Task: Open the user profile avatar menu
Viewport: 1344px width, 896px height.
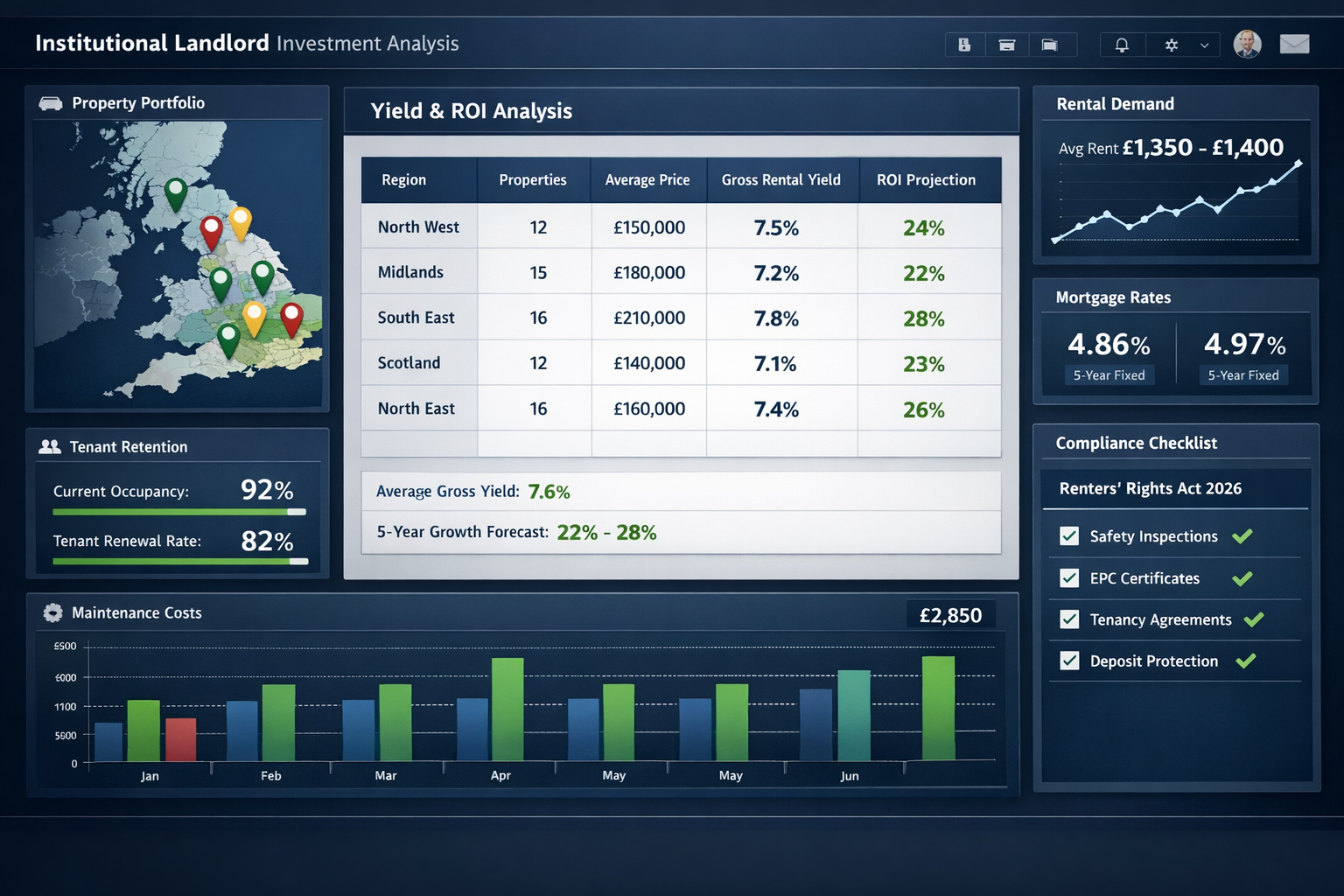Action: (x=1248, y=44)
